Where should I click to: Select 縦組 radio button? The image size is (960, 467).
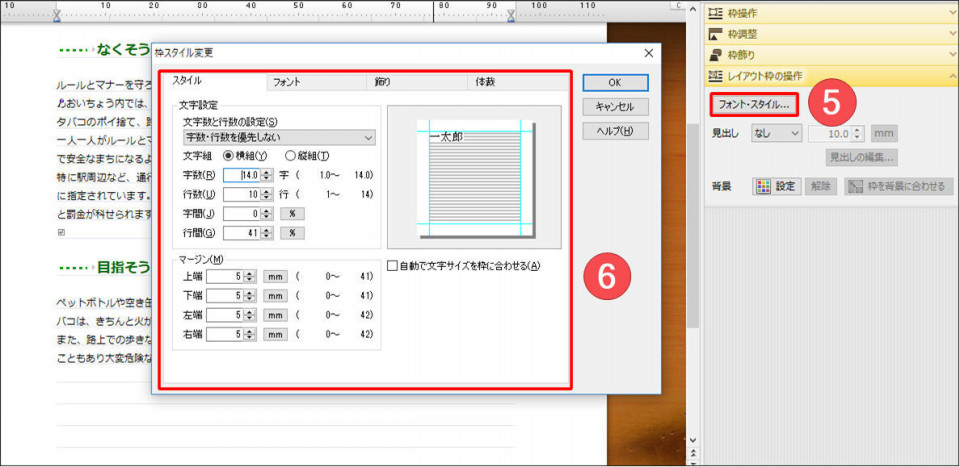click(x=290, y=156)
